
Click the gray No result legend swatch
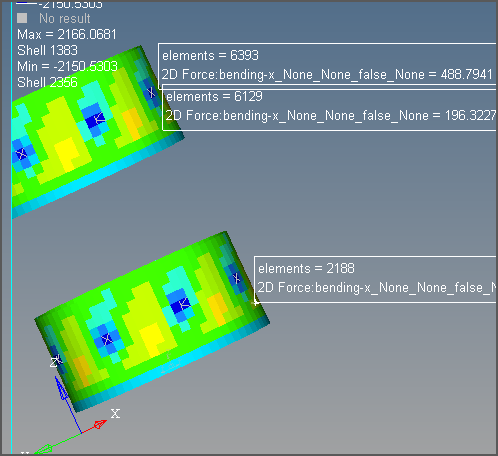point(22,18)
